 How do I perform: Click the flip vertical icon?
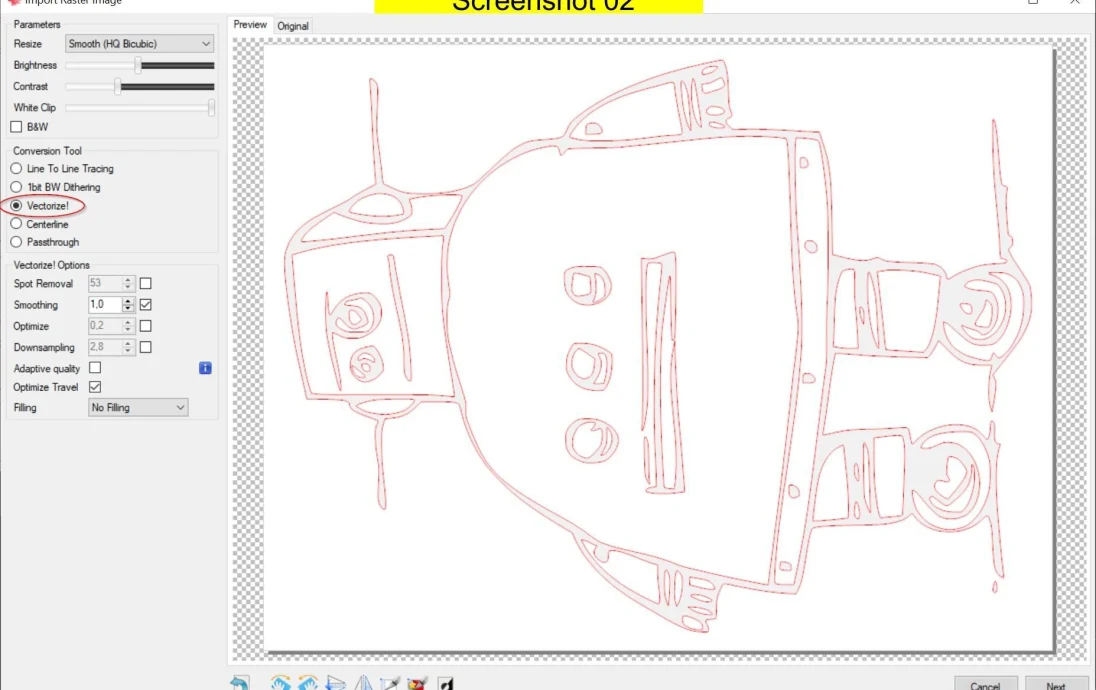[336, 684]
